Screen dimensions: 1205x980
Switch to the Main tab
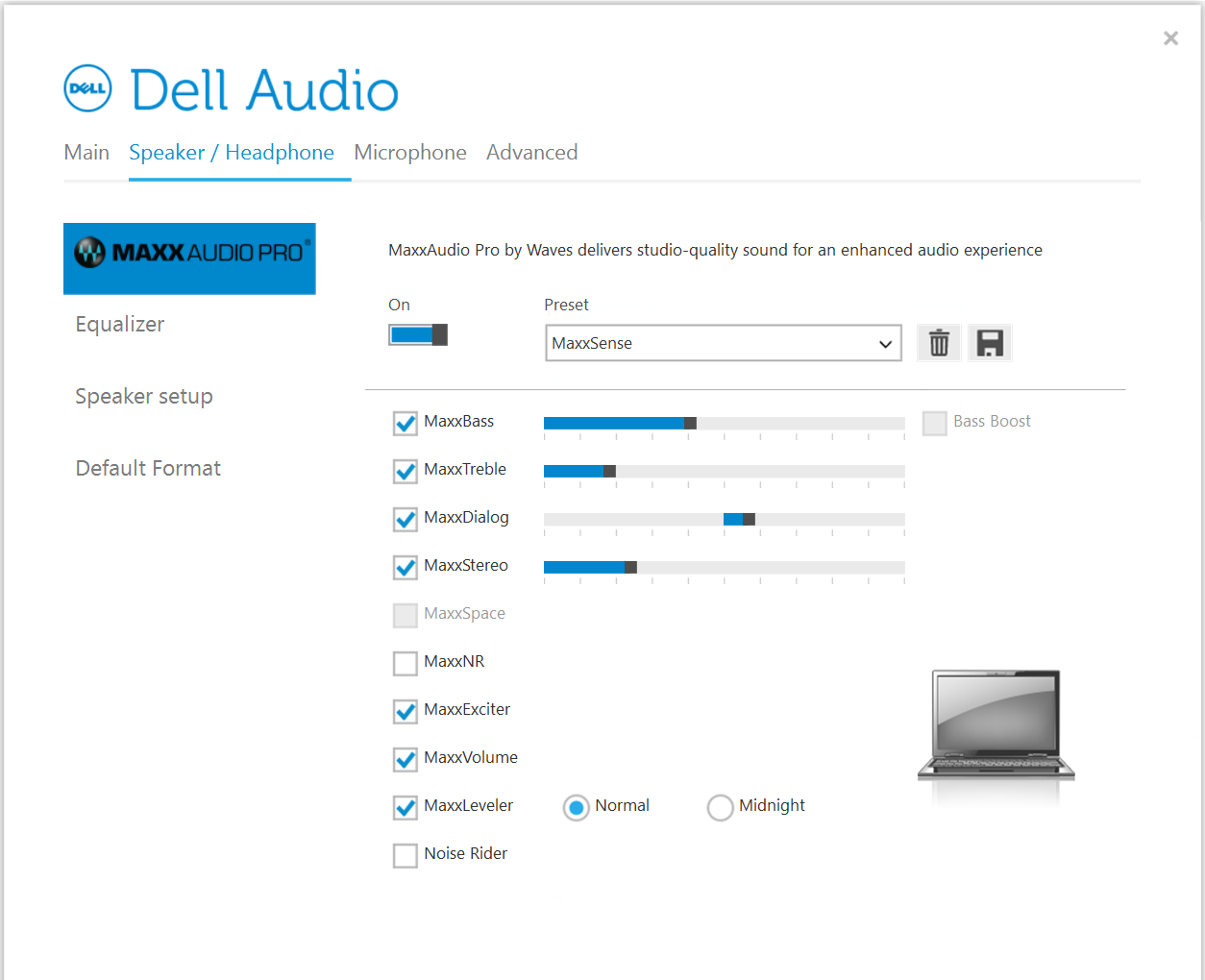tap(86, 153)
